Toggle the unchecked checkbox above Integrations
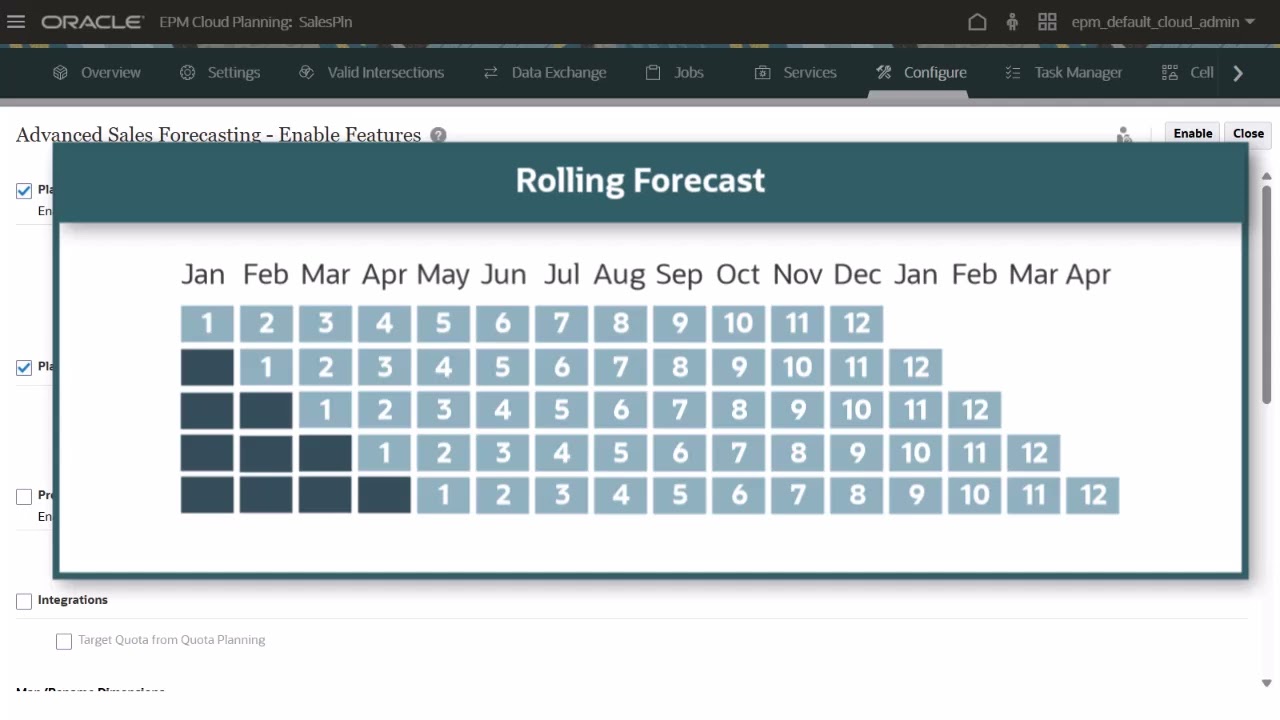This screenshot has width=1280, height=720. click(x=24, y=496)
